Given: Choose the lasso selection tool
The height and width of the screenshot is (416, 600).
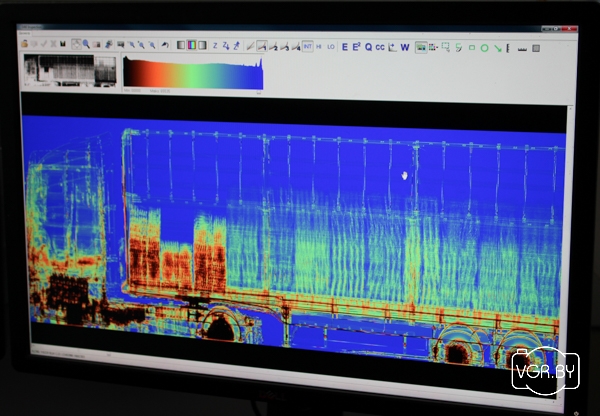Looking at the screenshot, I should [x=459, y=47].
